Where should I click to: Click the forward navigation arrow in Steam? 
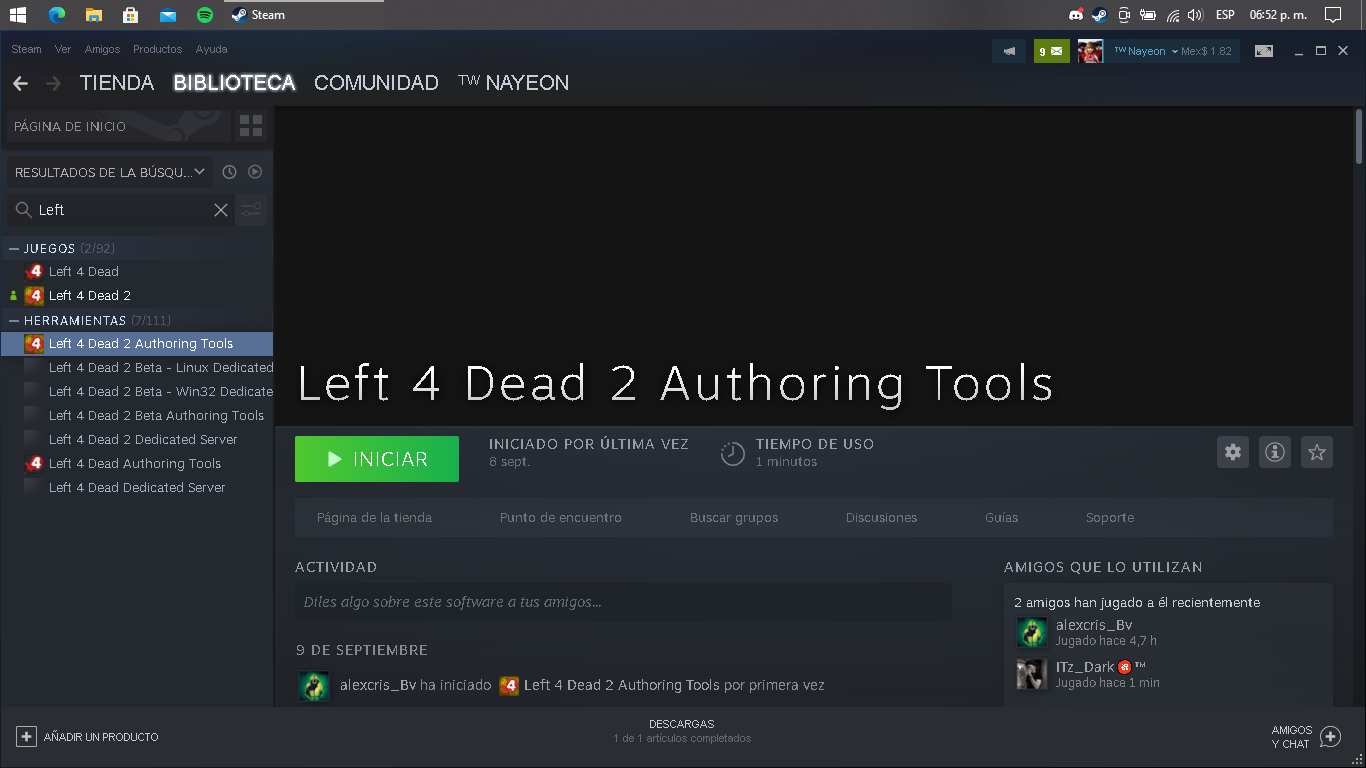point(54,84)
